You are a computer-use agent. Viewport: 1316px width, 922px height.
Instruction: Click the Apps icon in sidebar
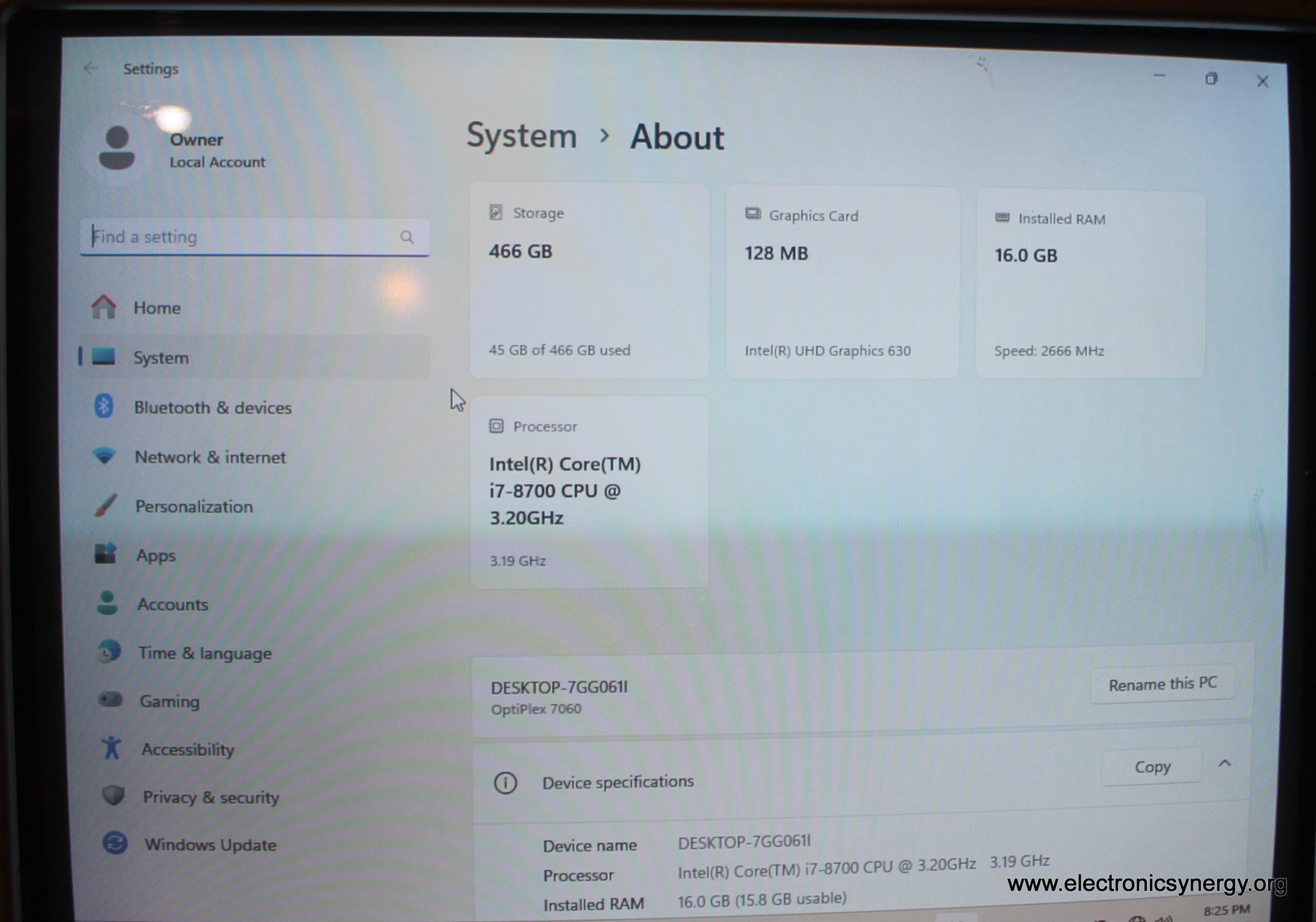click(x=105, y=554)
